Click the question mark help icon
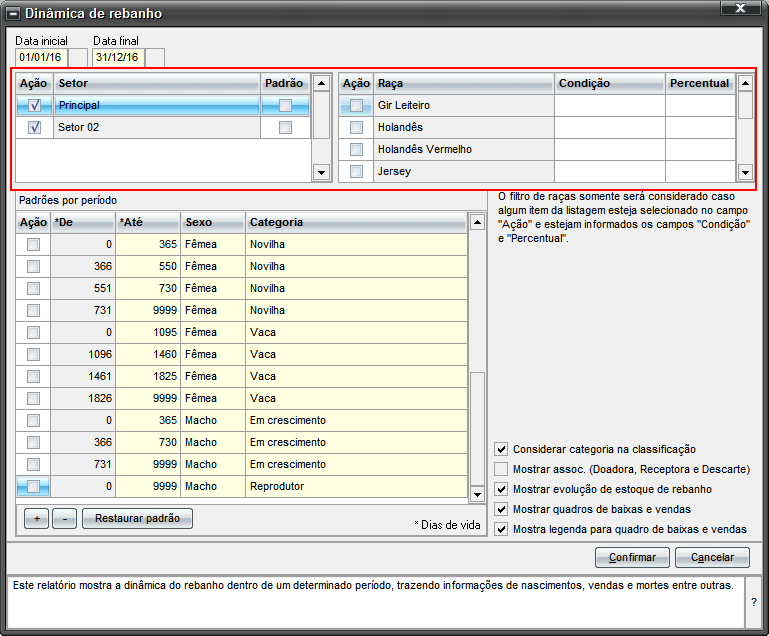 [x=754, y=602]
